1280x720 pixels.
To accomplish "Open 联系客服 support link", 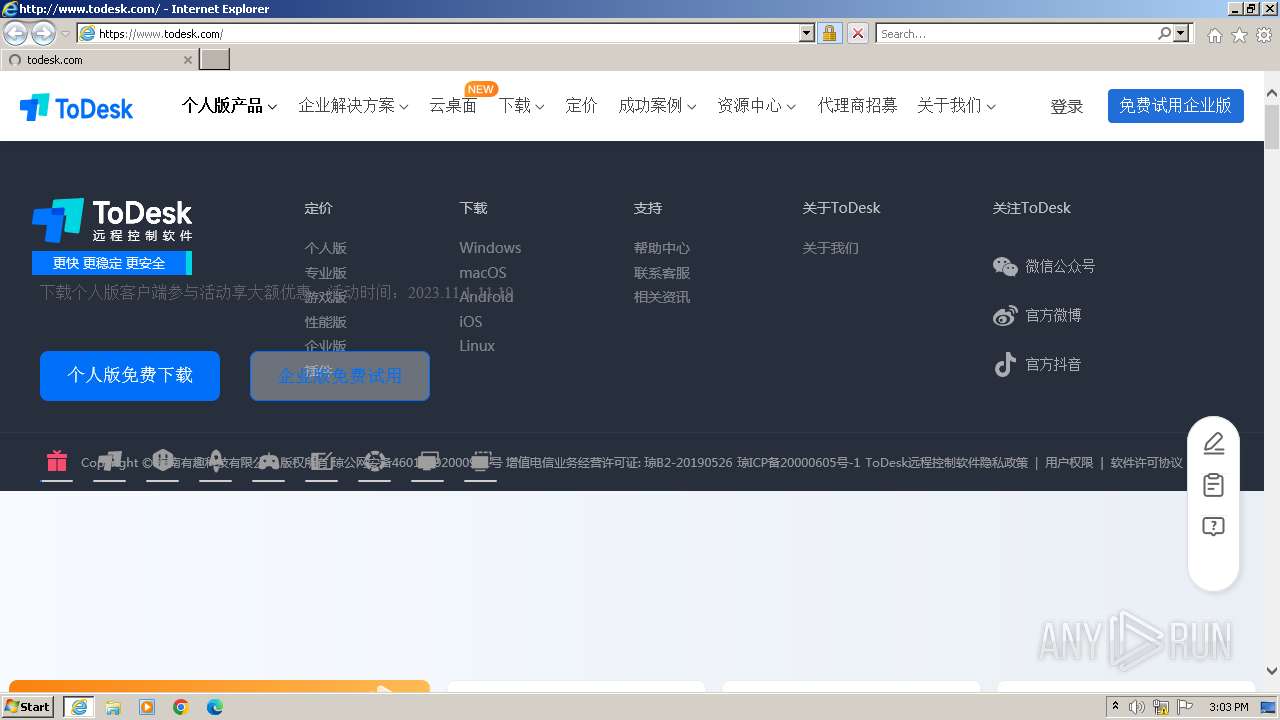I will 661,273.
